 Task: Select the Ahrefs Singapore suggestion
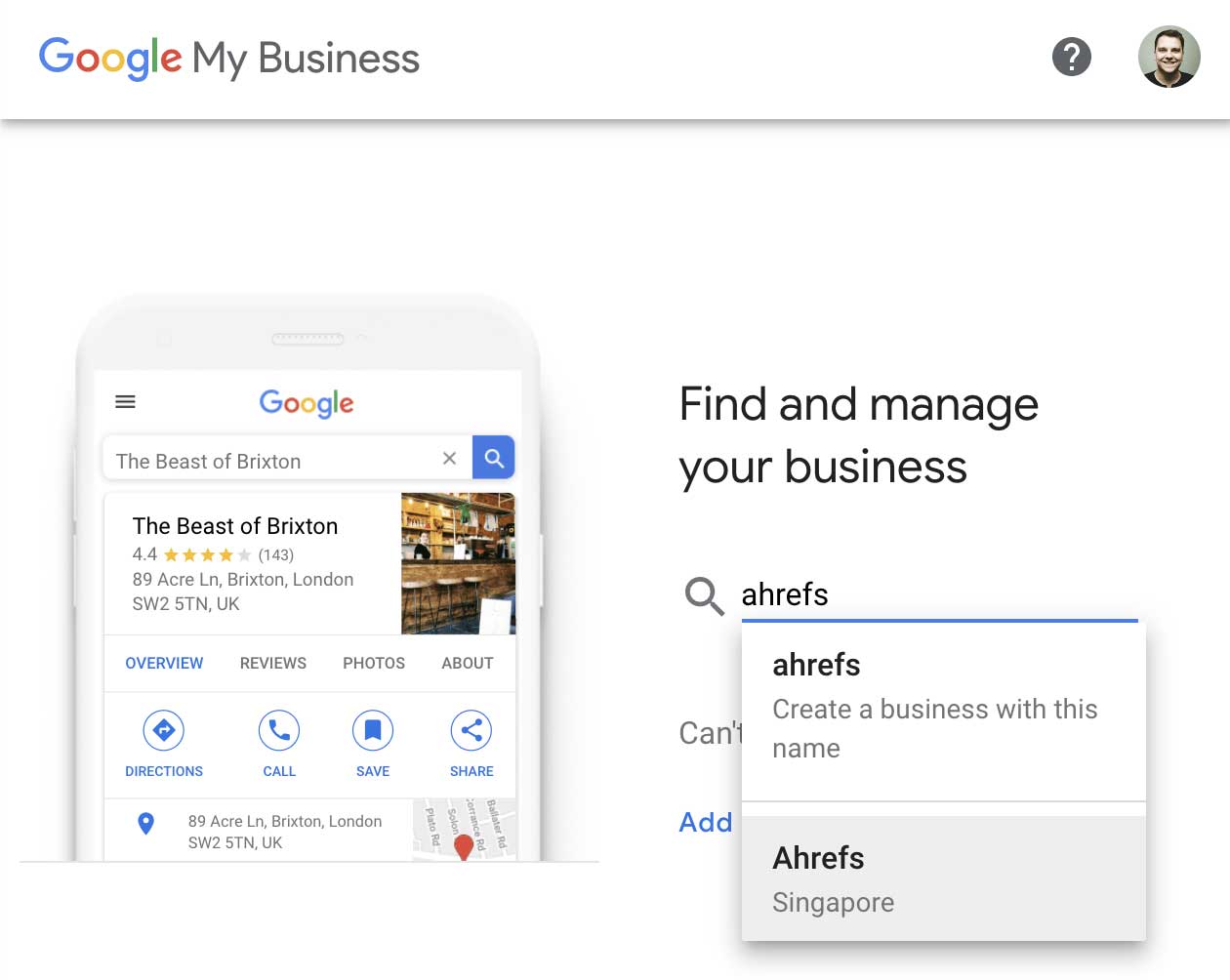(944, 878)
